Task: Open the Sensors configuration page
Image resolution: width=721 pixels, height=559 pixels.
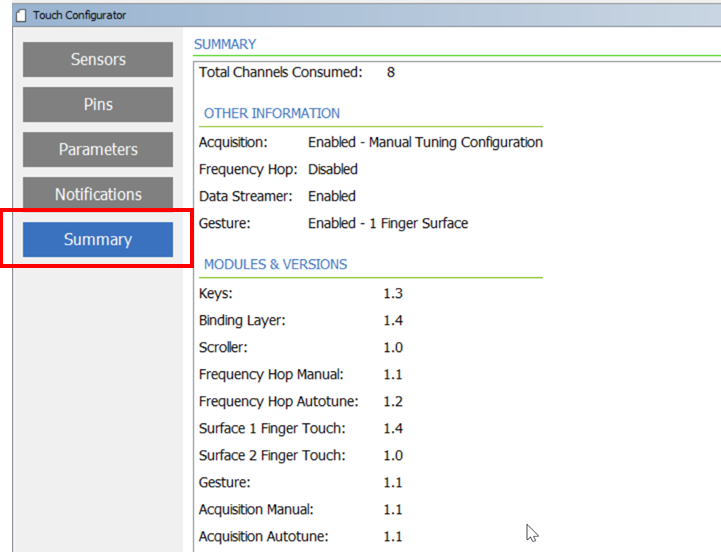Action: 98,60
